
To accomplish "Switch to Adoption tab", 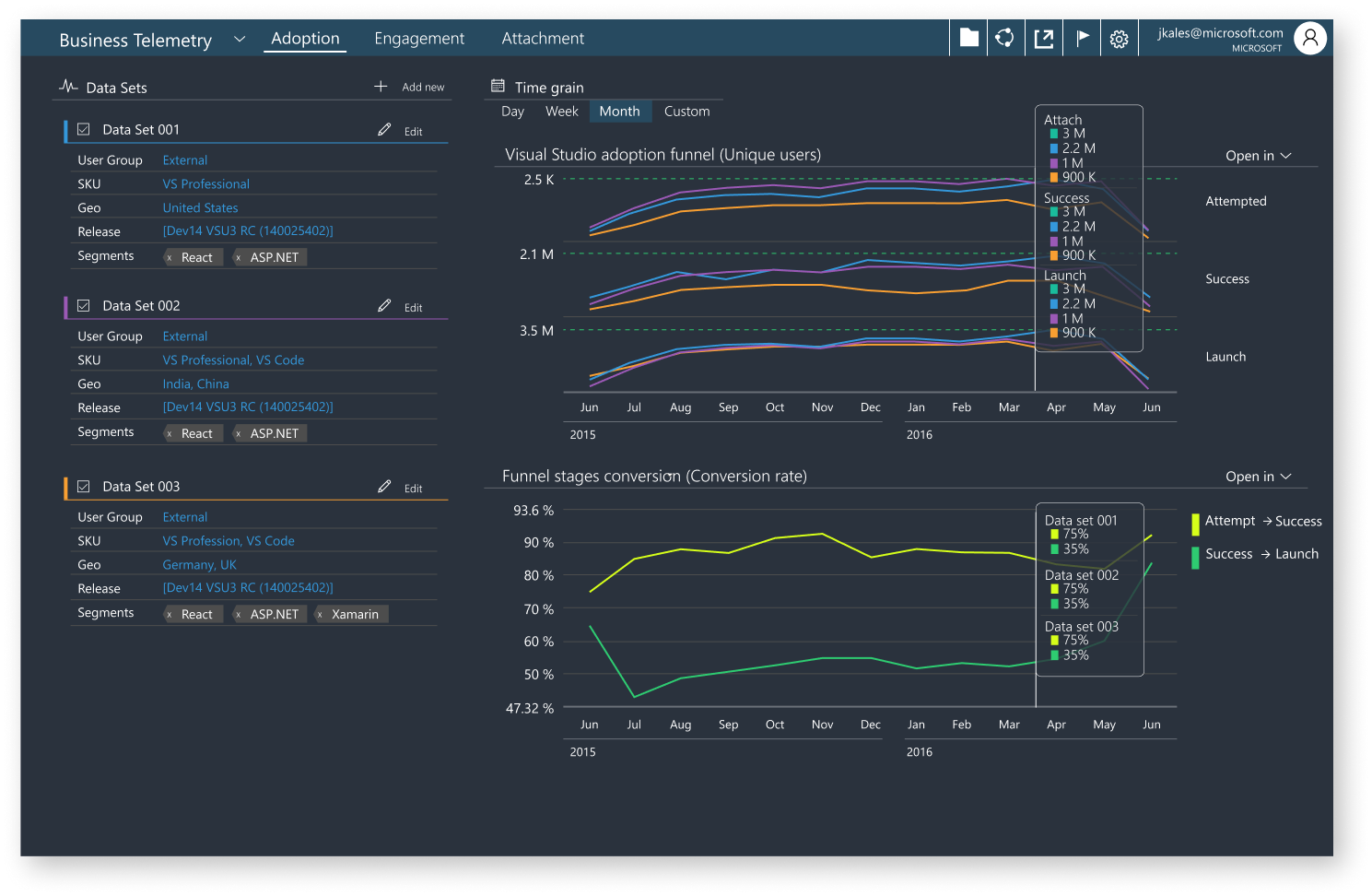I will [x=305, y=39].
